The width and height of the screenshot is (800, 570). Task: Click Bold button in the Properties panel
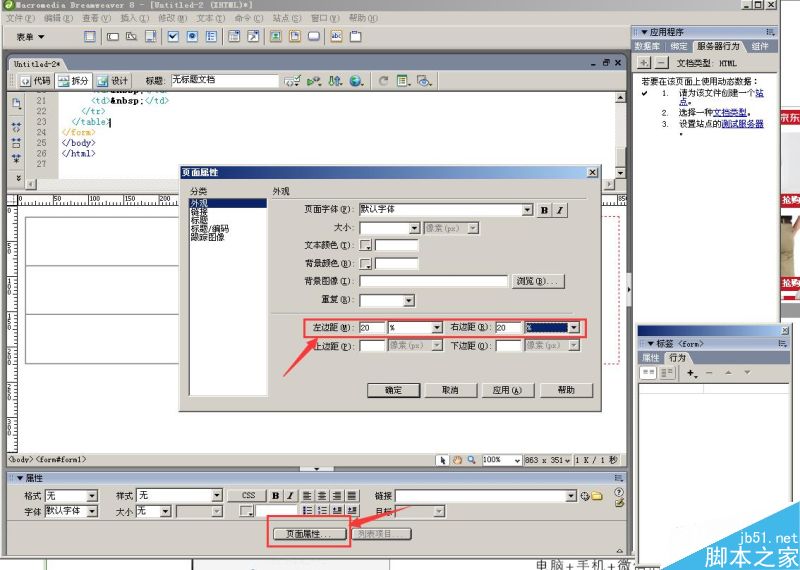click(275, 496)
